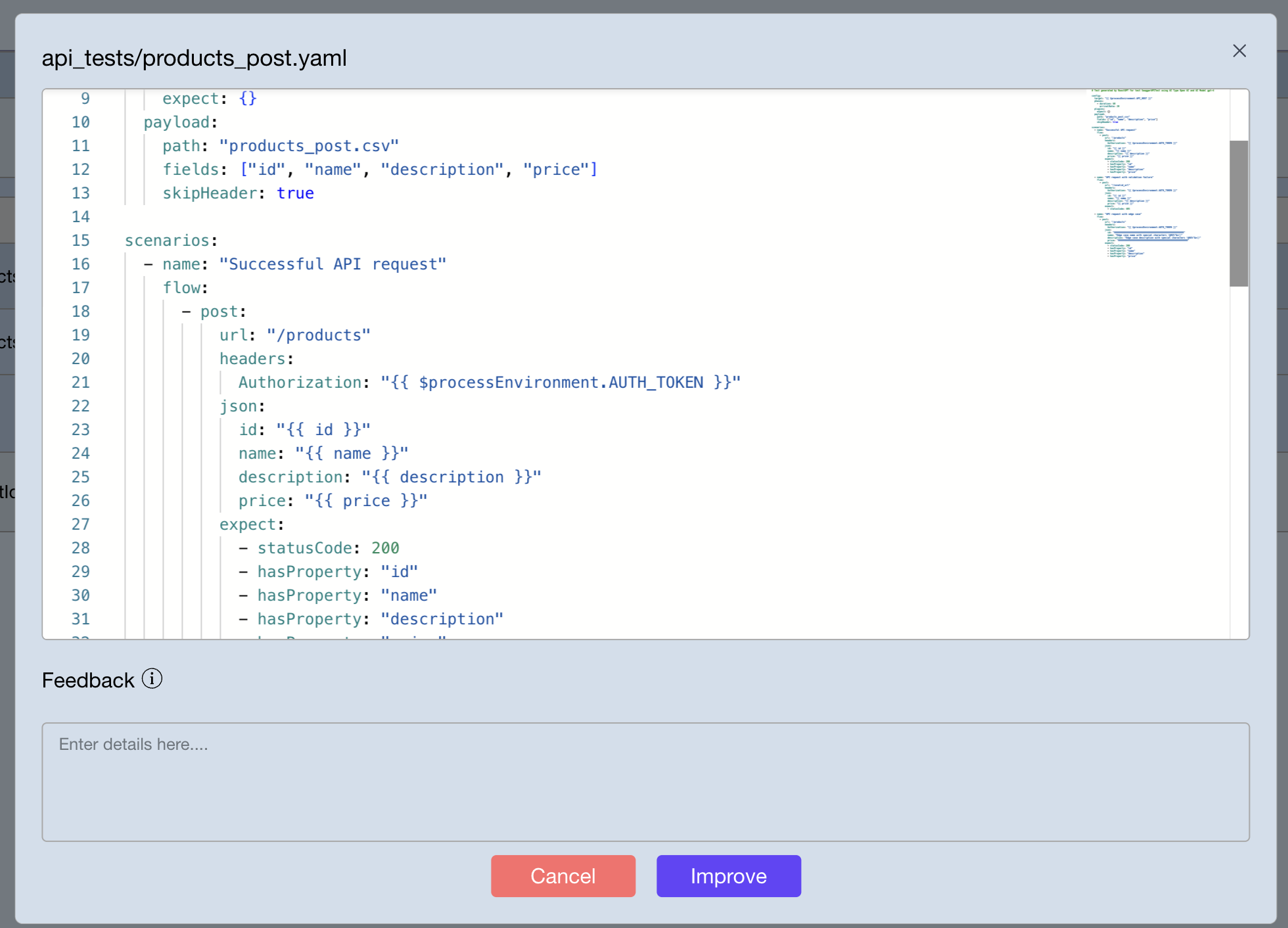1288x928 pixels.
Task: Place cursor on the skipHeader true value
Action: pyautogui.click(x=295, y=193)
